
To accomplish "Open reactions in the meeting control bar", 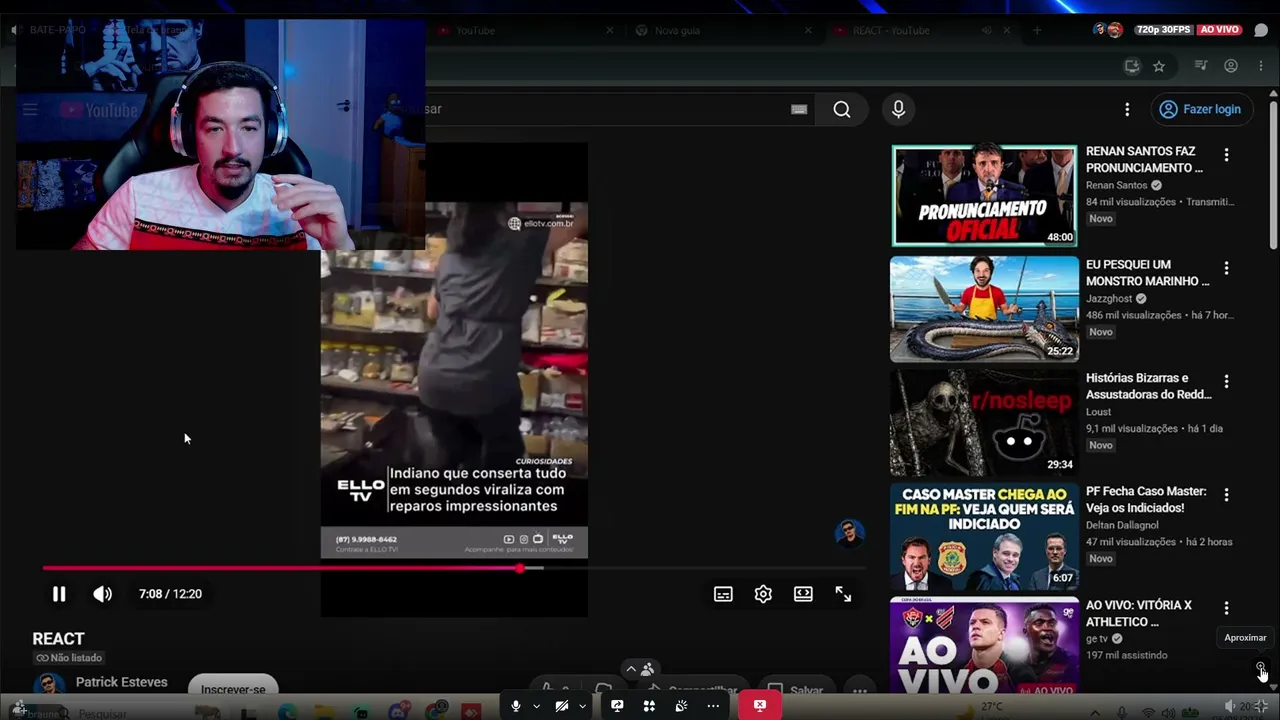I will [681, 706].
